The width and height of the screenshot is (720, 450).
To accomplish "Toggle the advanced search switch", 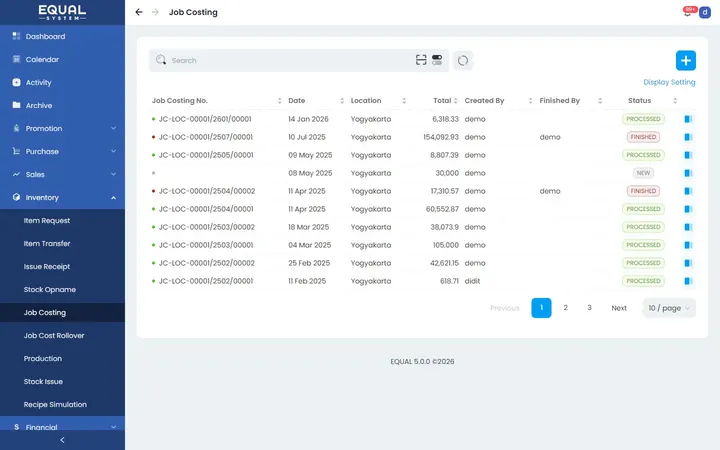I will (437, 60).
